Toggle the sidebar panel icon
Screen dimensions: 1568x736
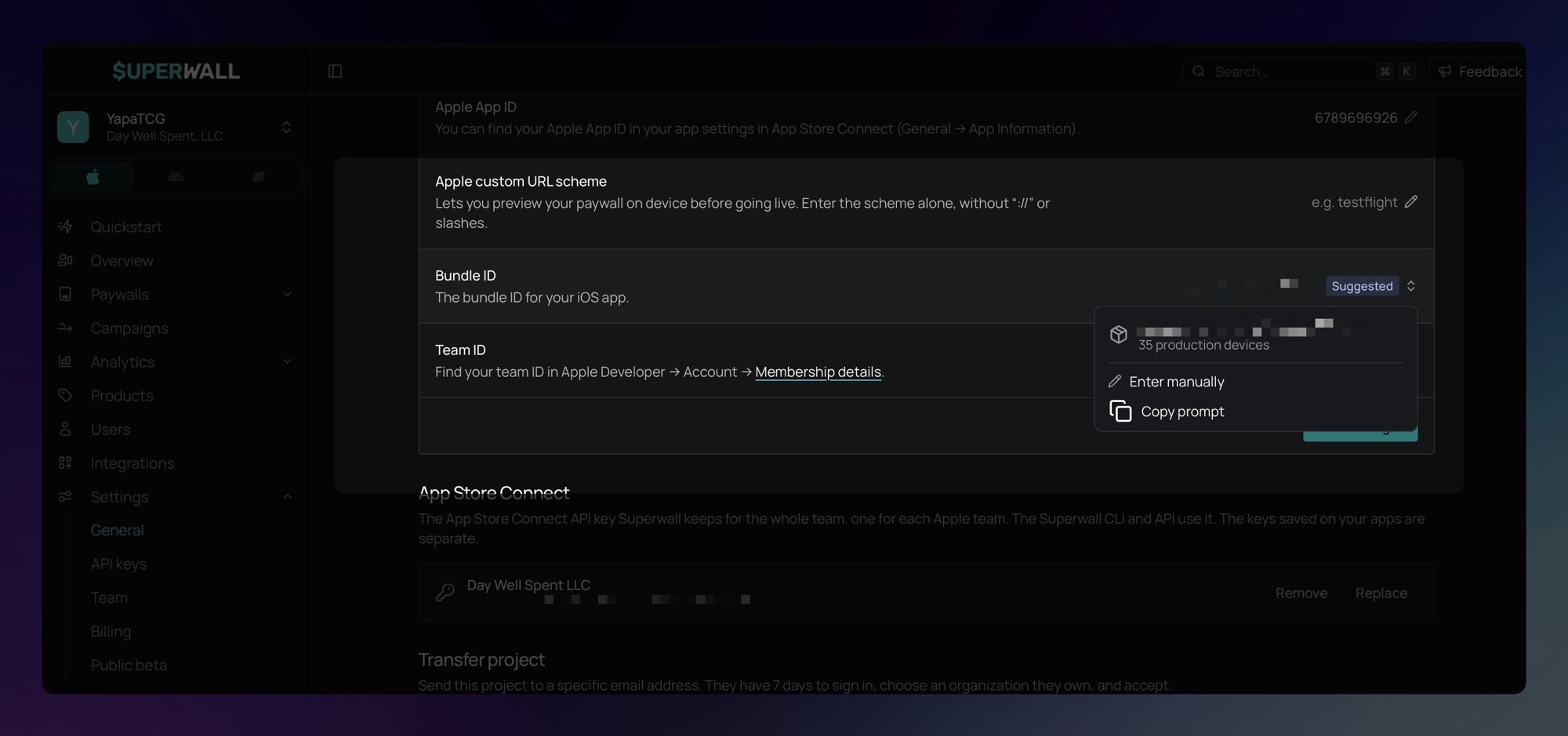tap(335, 71)
